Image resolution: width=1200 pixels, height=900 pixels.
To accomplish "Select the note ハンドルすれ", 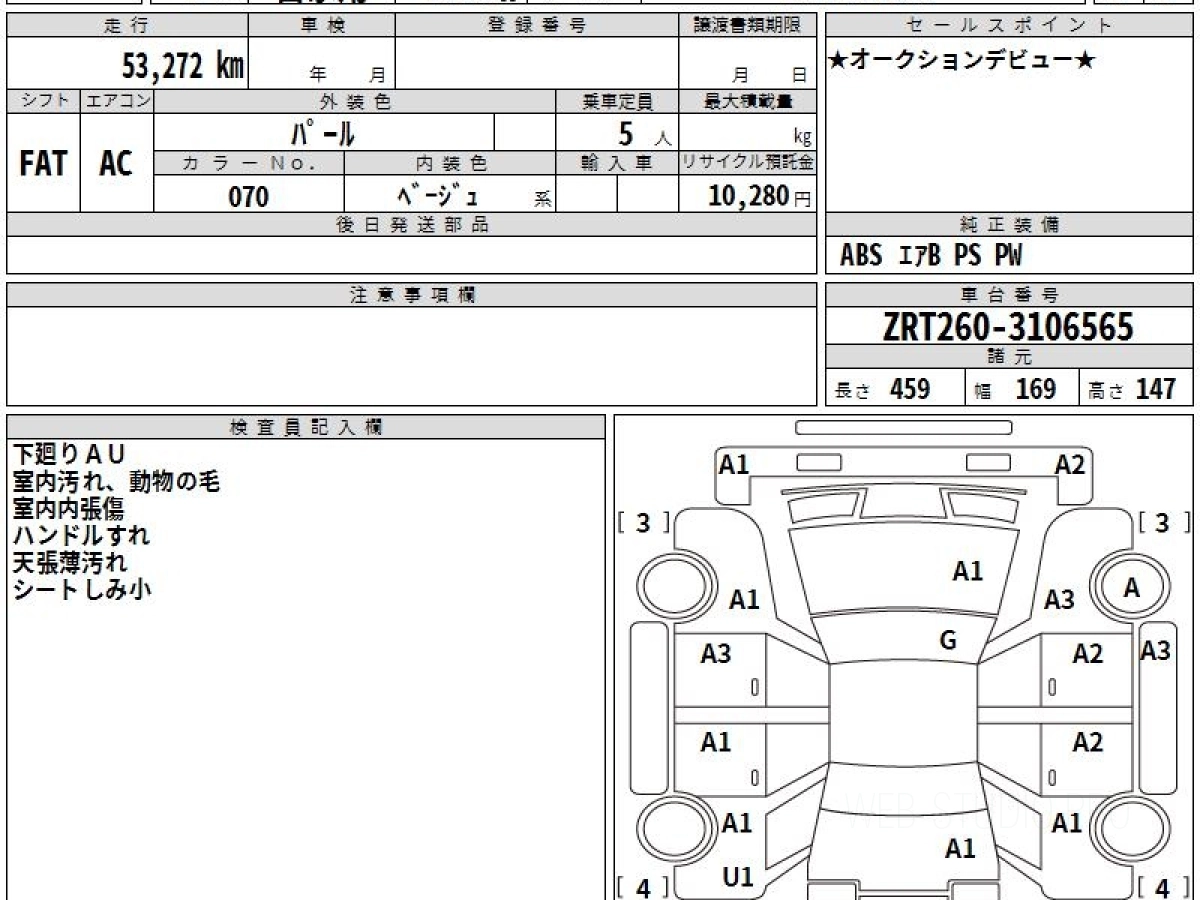I will click(x=81, y=535).
